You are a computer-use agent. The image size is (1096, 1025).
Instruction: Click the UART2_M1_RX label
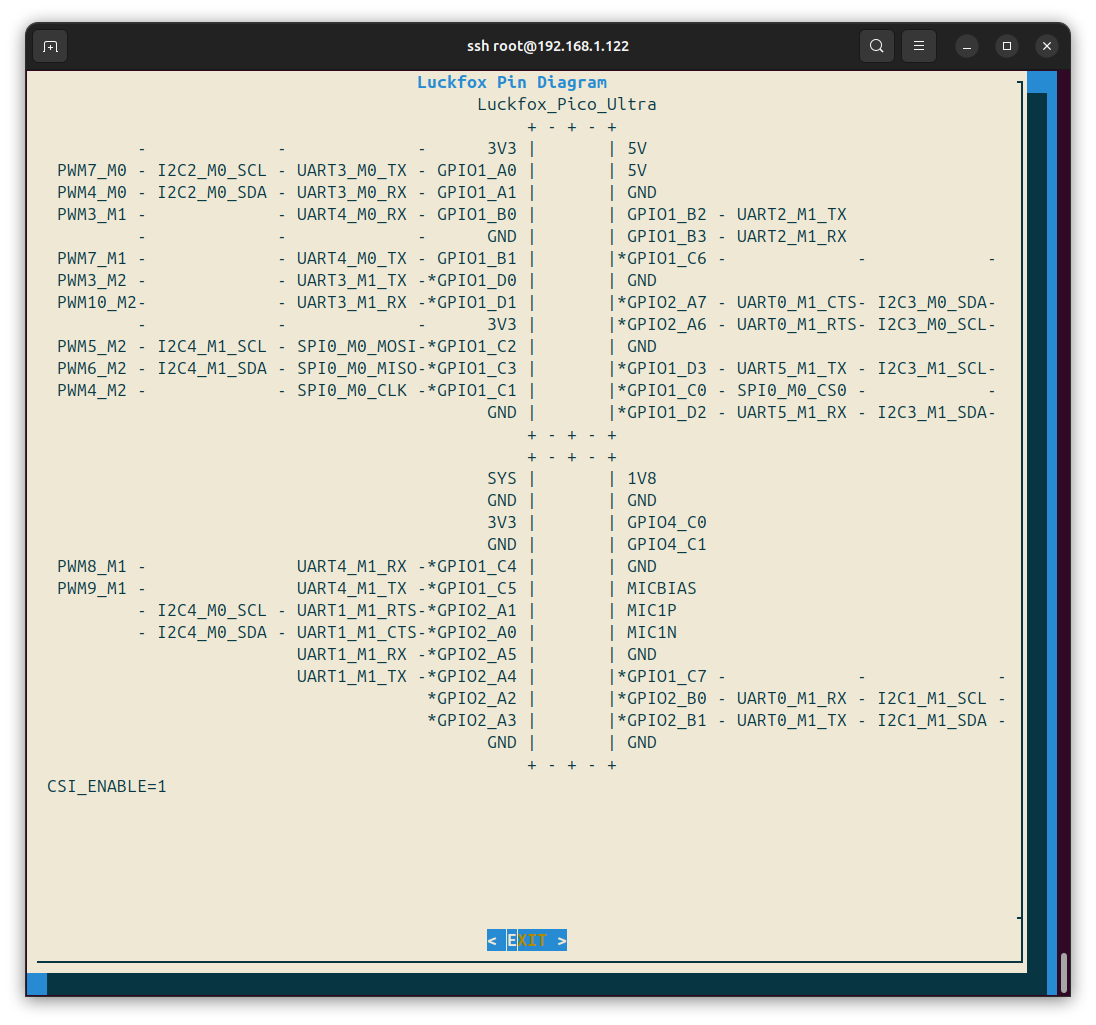click(792, 236)
